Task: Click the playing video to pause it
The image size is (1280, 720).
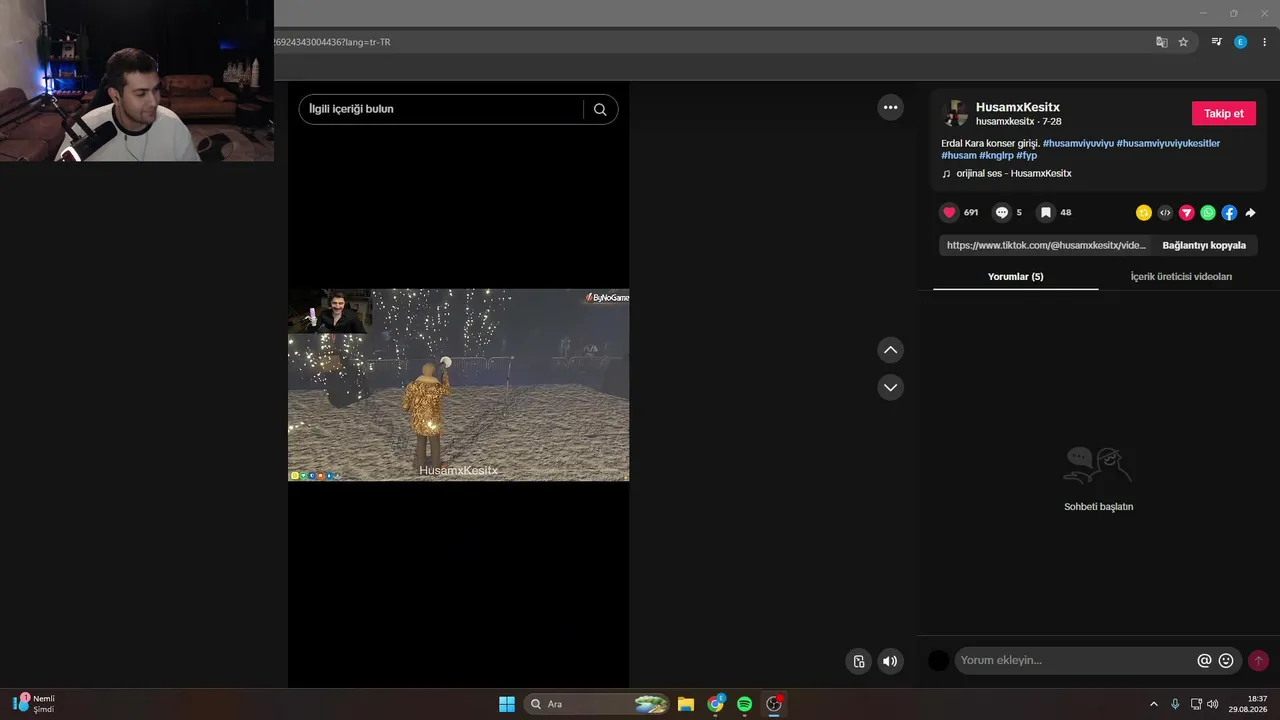Action: click(x=459, y=385)
